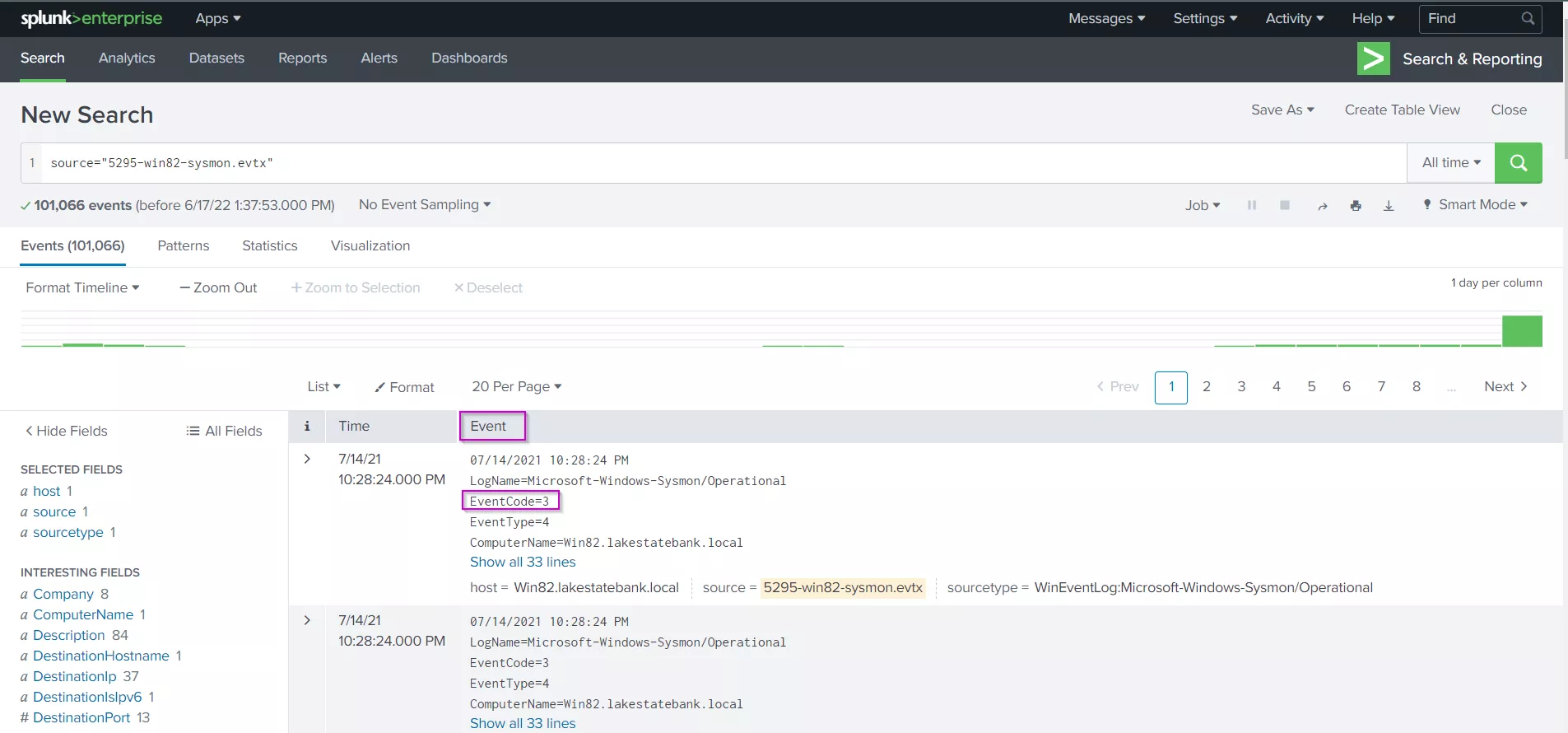Screen dimensions: 1568x733
Task: Go to the Reports nav tab
Action: pos(302,58)
